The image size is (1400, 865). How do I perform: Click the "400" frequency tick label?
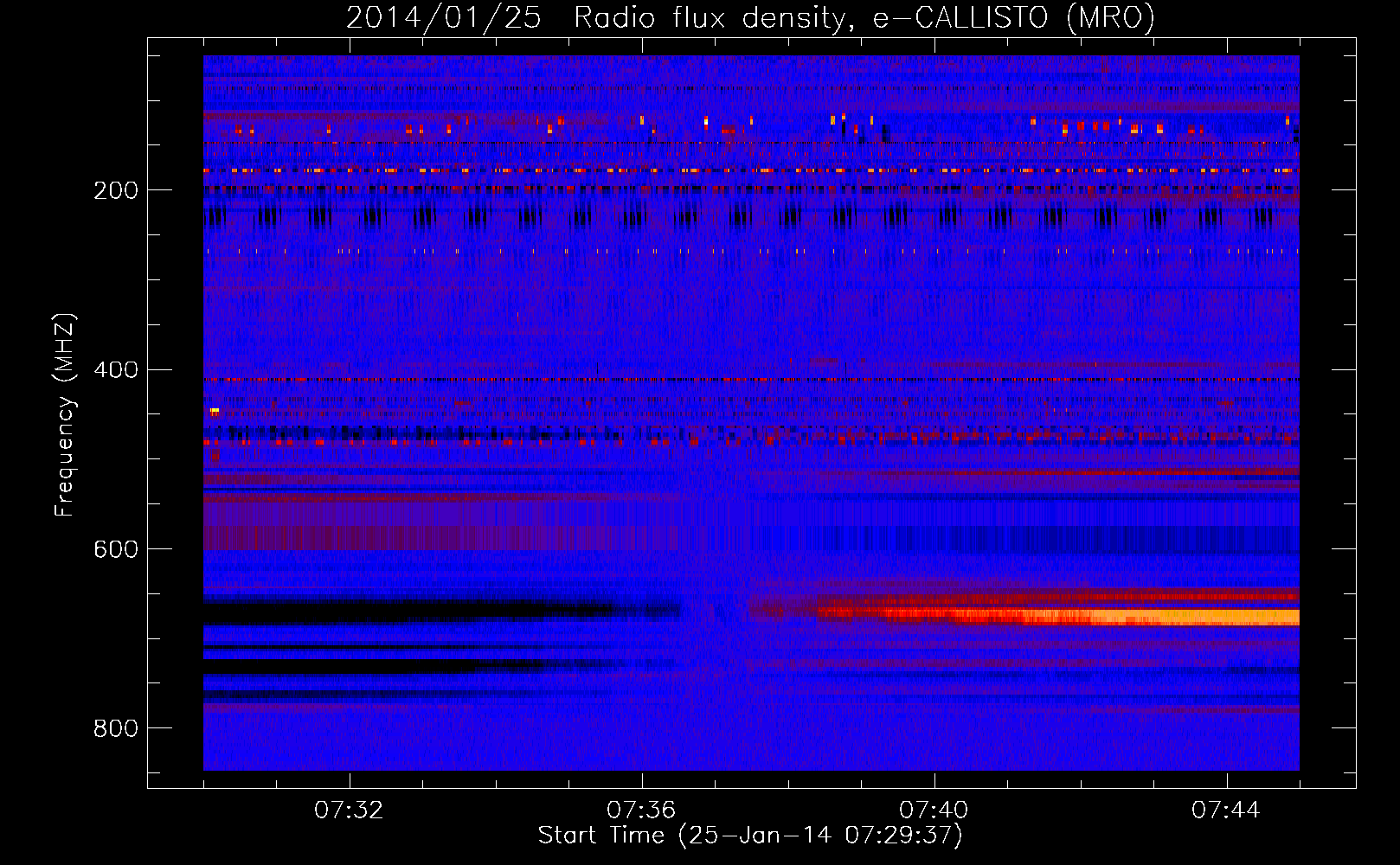116,370
